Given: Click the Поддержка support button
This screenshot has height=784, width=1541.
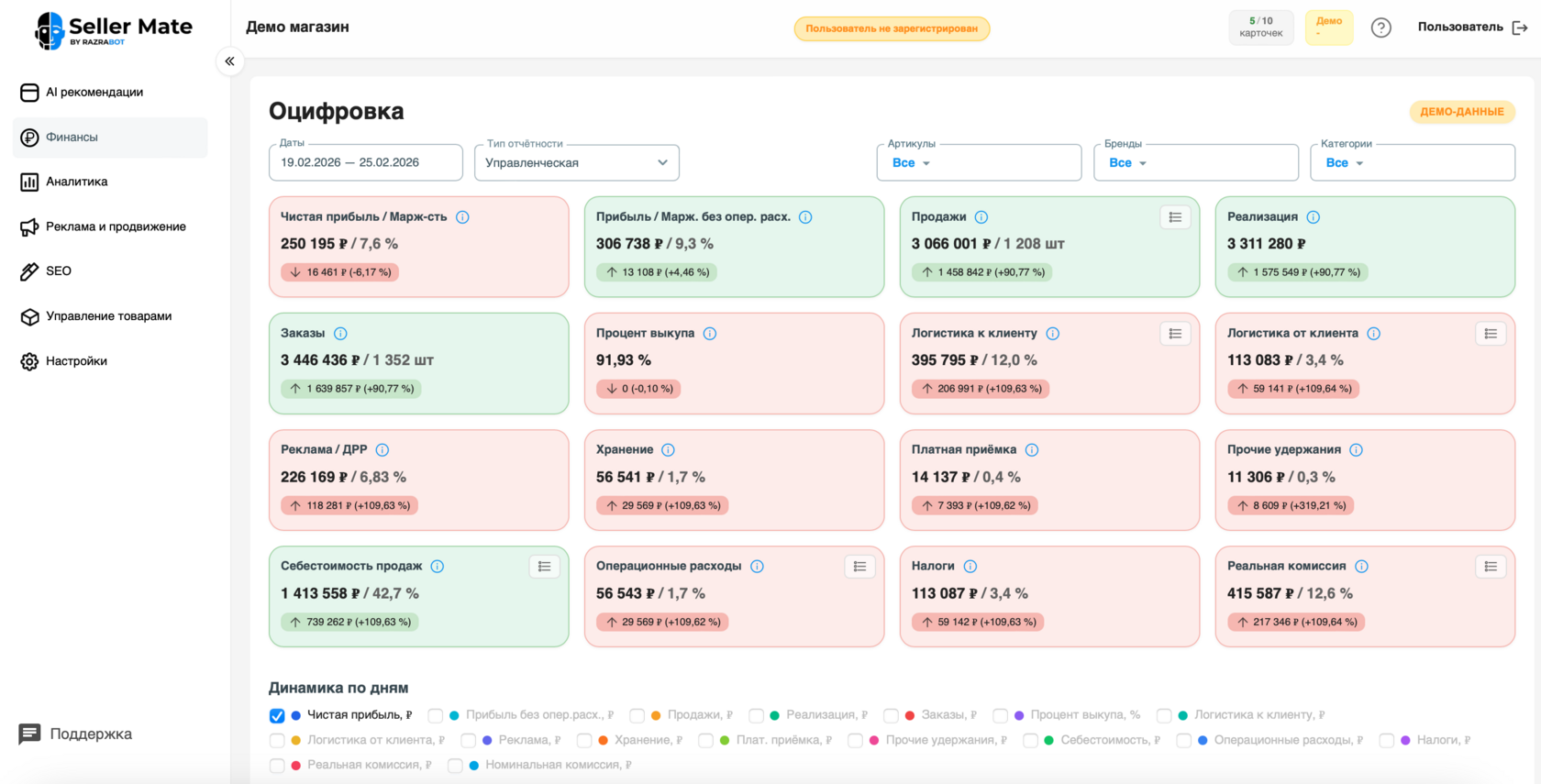Looking at the screenshot, I should [76, 734].
